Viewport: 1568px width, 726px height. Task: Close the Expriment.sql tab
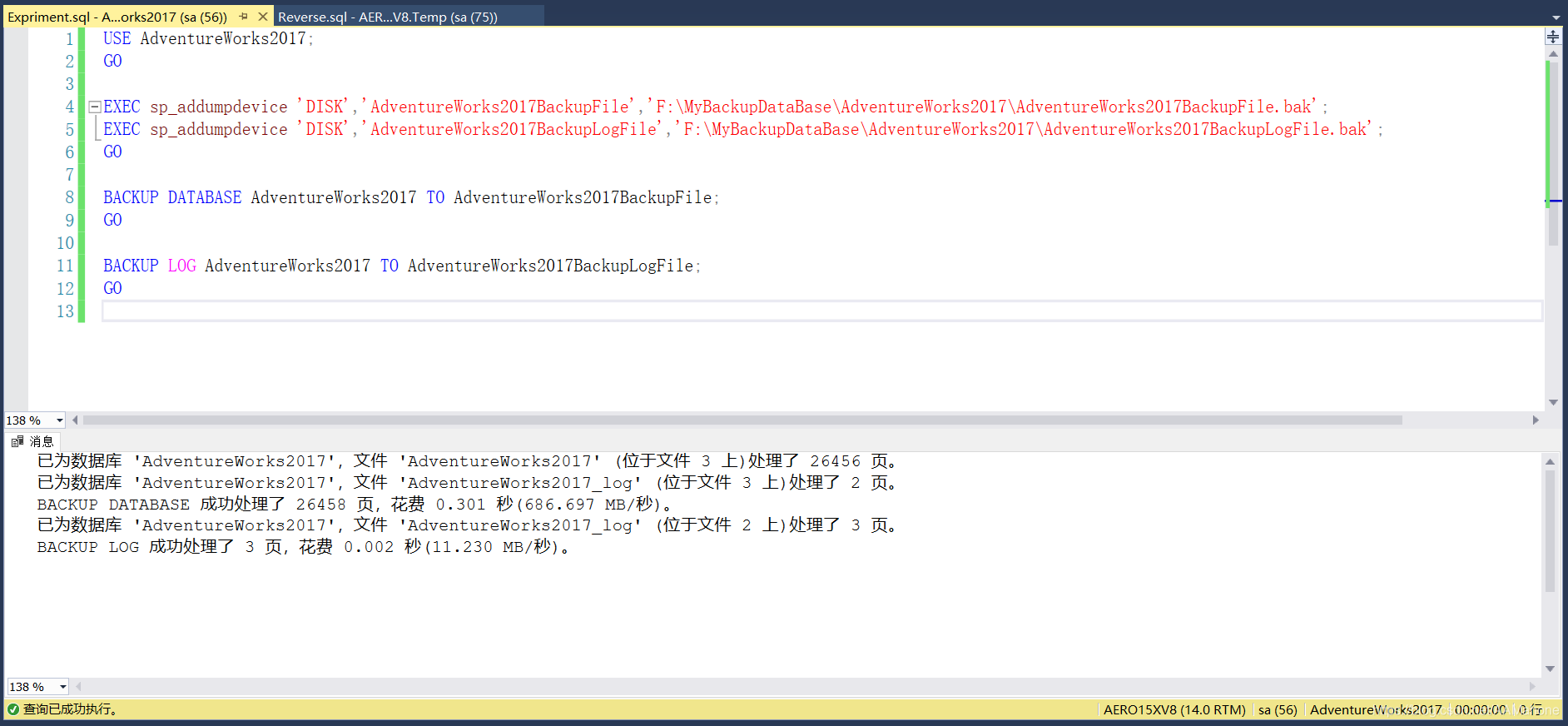point(263,17)
